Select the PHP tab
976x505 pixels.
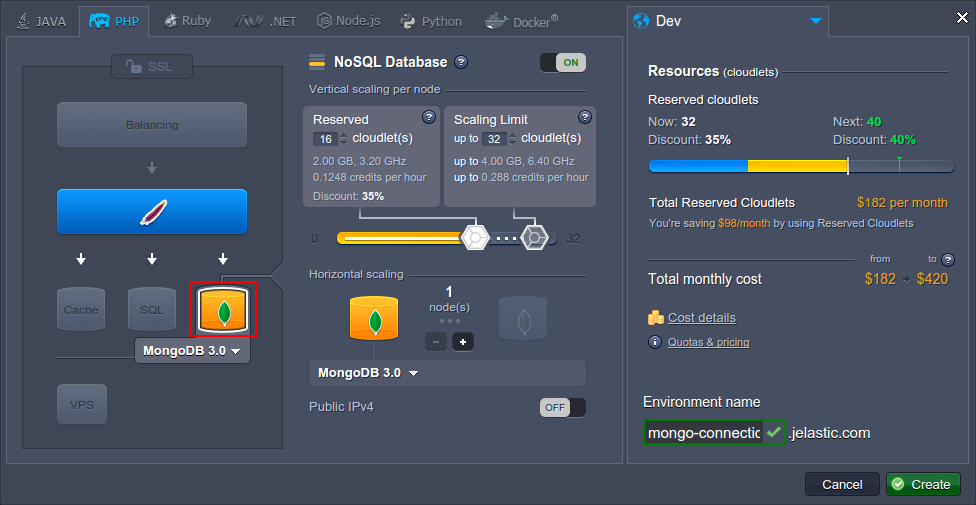point(114,22)
